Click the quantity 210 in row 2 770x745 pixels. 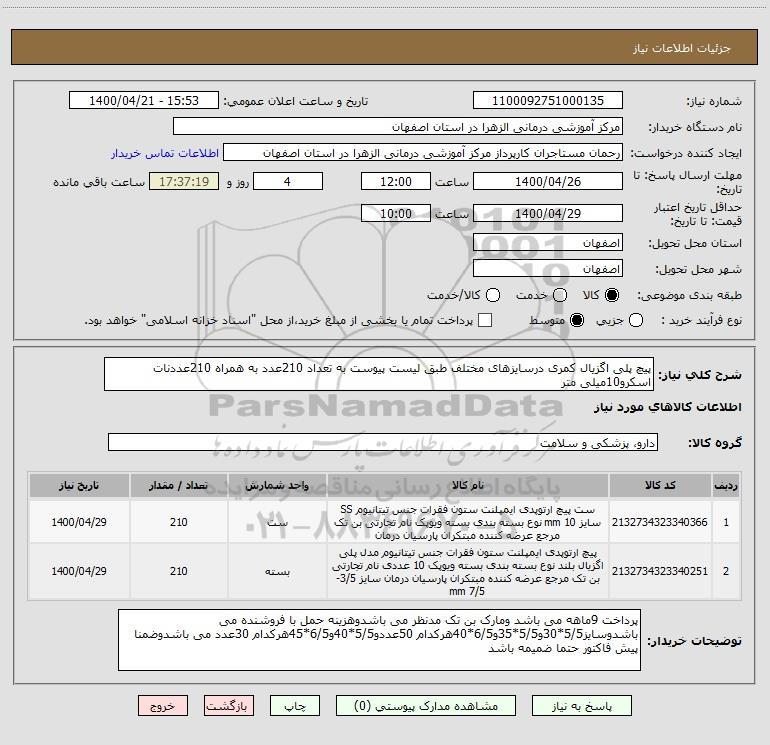179,572
